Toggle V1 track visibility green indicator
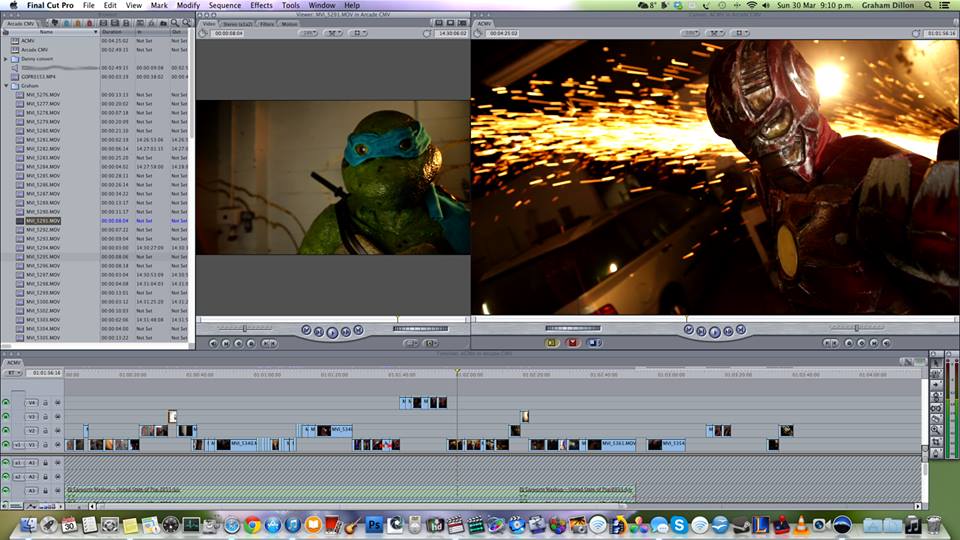Screen dimensions: 960x540 click(x=6, y=444)
